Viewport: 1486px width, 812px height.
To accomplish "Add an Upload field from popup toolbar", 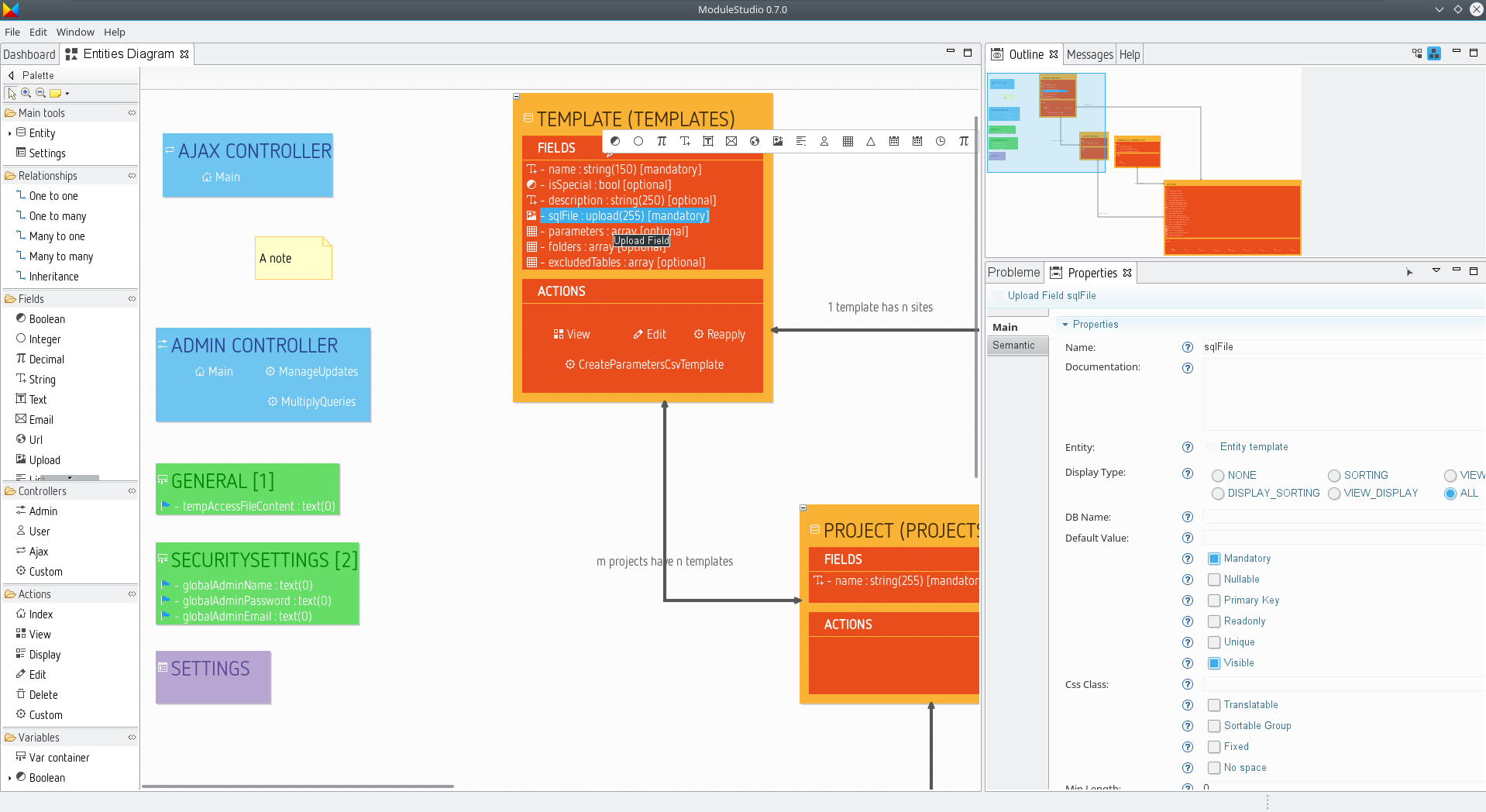I will [x=778, y=141].
